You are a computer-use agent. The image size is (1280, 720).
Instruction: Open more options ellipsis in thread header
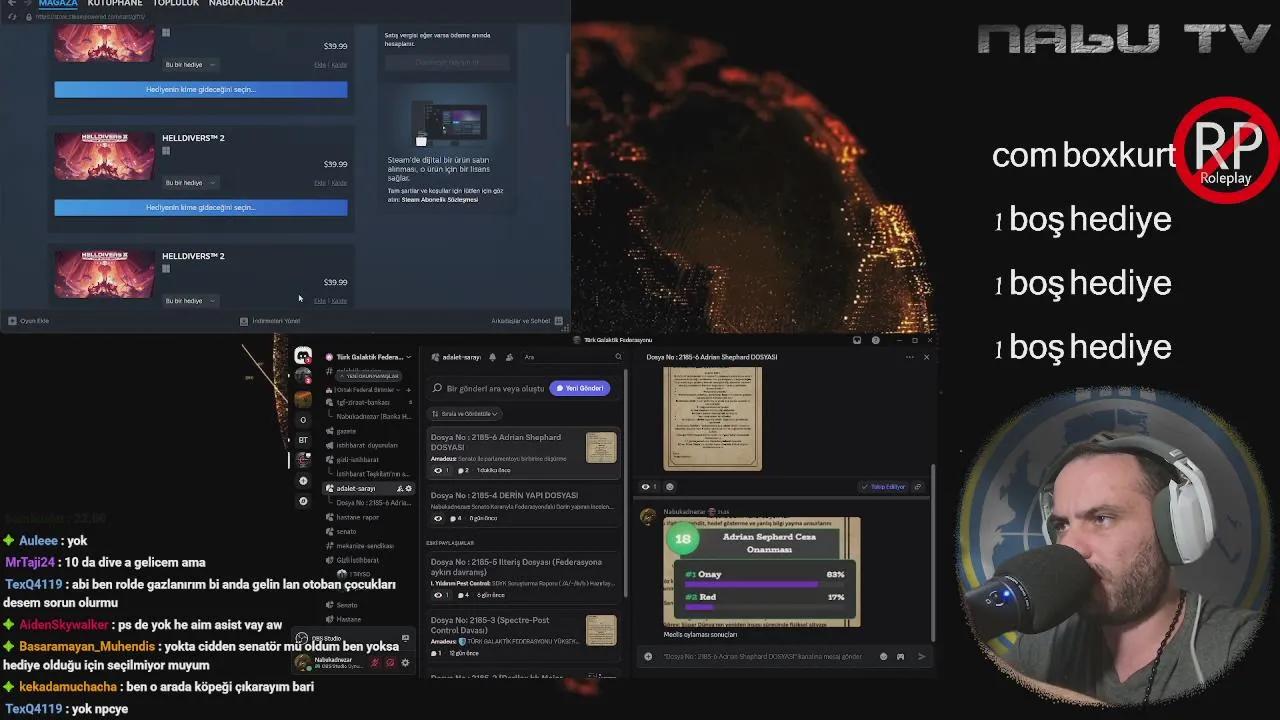point(909,357)
